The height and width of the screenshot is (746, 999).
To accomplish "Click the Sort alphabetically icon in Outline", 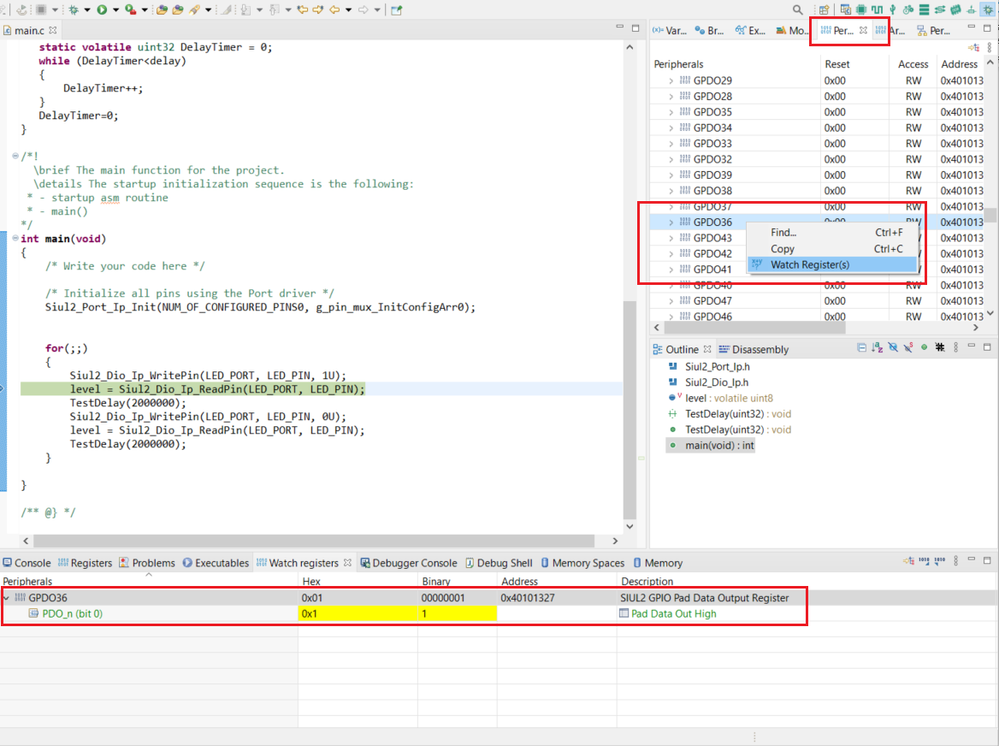I will 877,347.
